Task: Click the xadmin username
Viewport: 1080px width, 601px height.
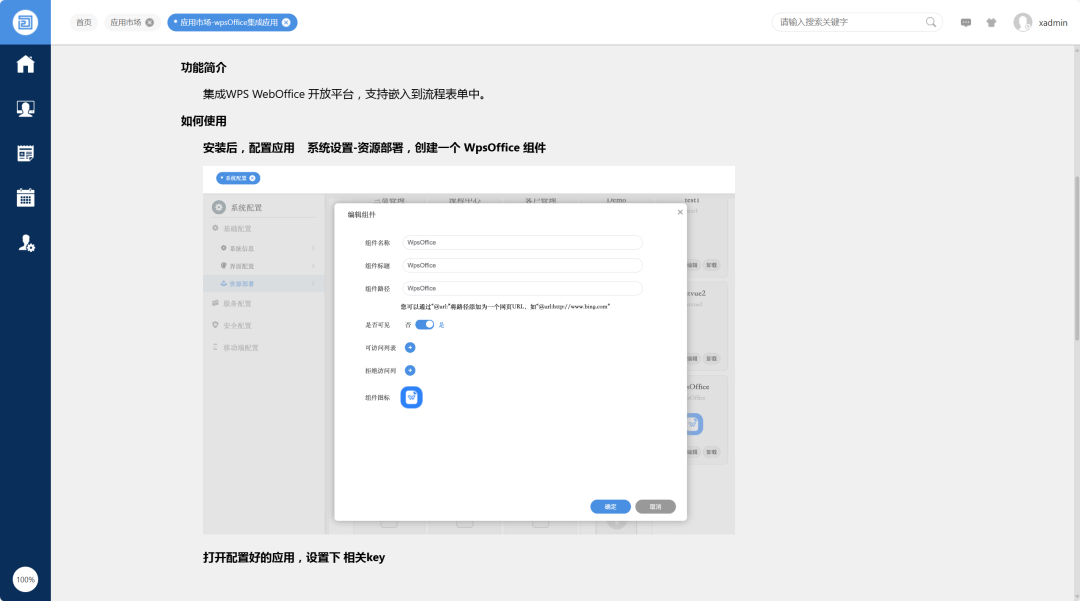Action: pos(1052,23)
